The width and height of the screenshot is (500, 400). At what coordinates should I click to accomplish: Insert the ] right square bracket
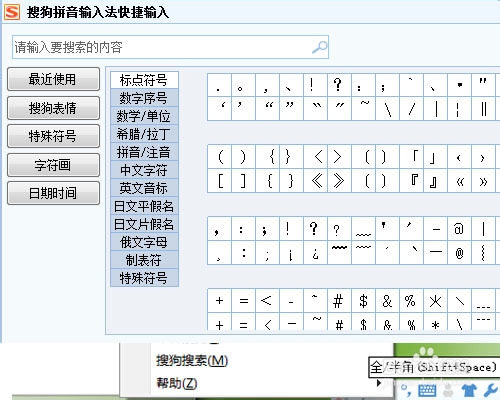(x=243, y=181)
